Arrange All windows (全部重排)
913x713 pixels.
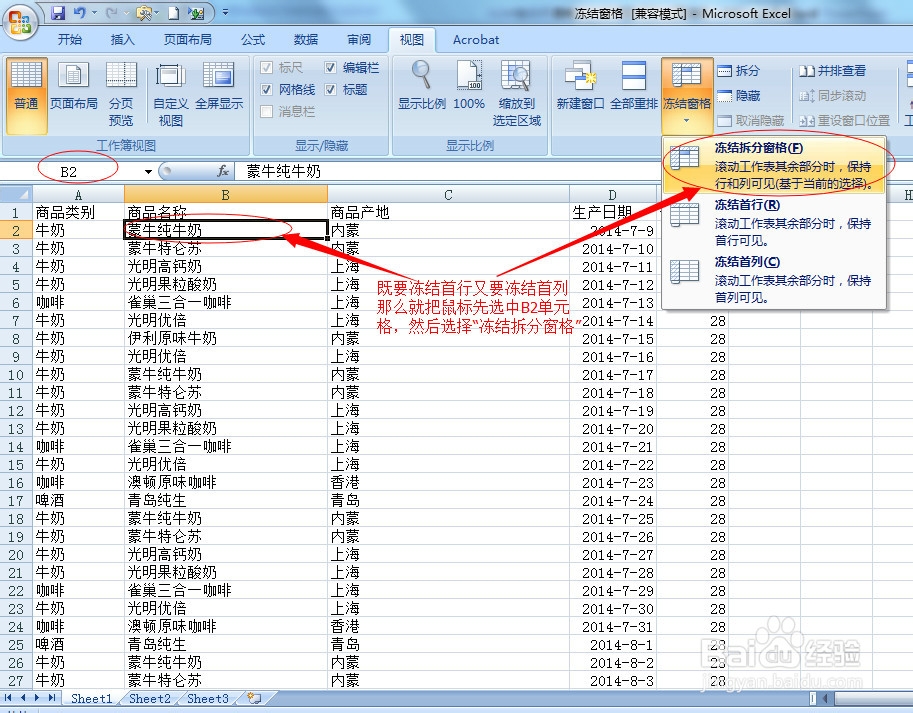(634, 87)
